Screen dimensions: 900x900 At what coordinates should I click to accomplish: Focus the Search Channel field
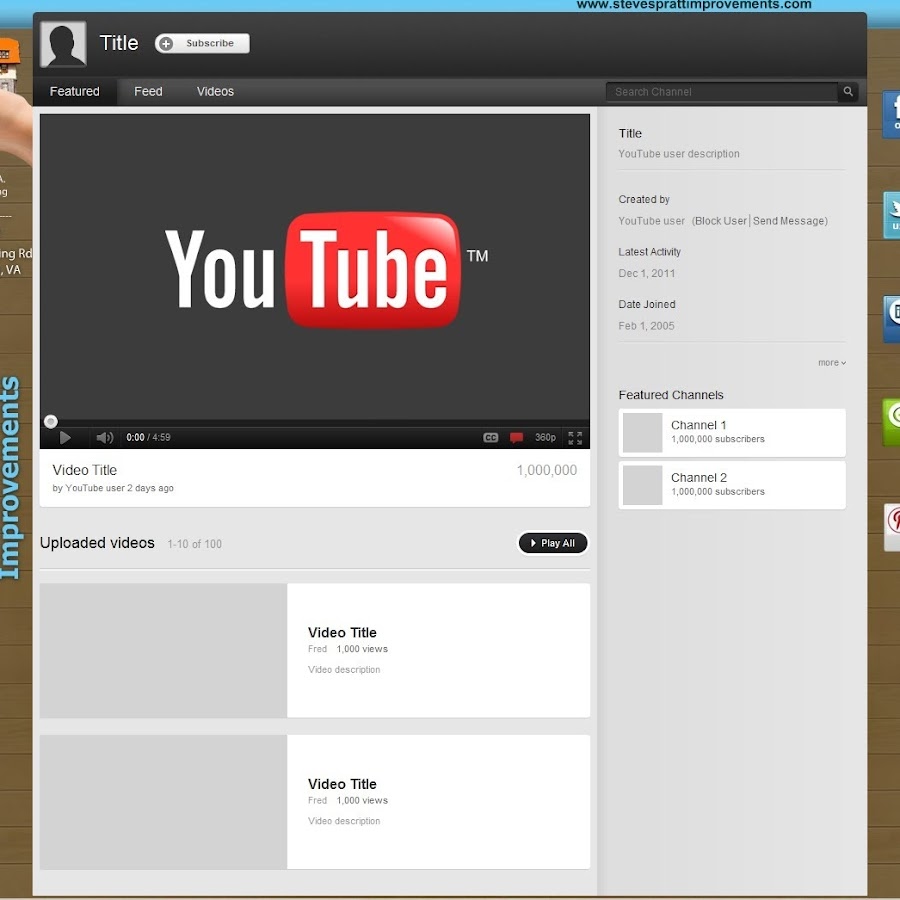pos(721,91)
